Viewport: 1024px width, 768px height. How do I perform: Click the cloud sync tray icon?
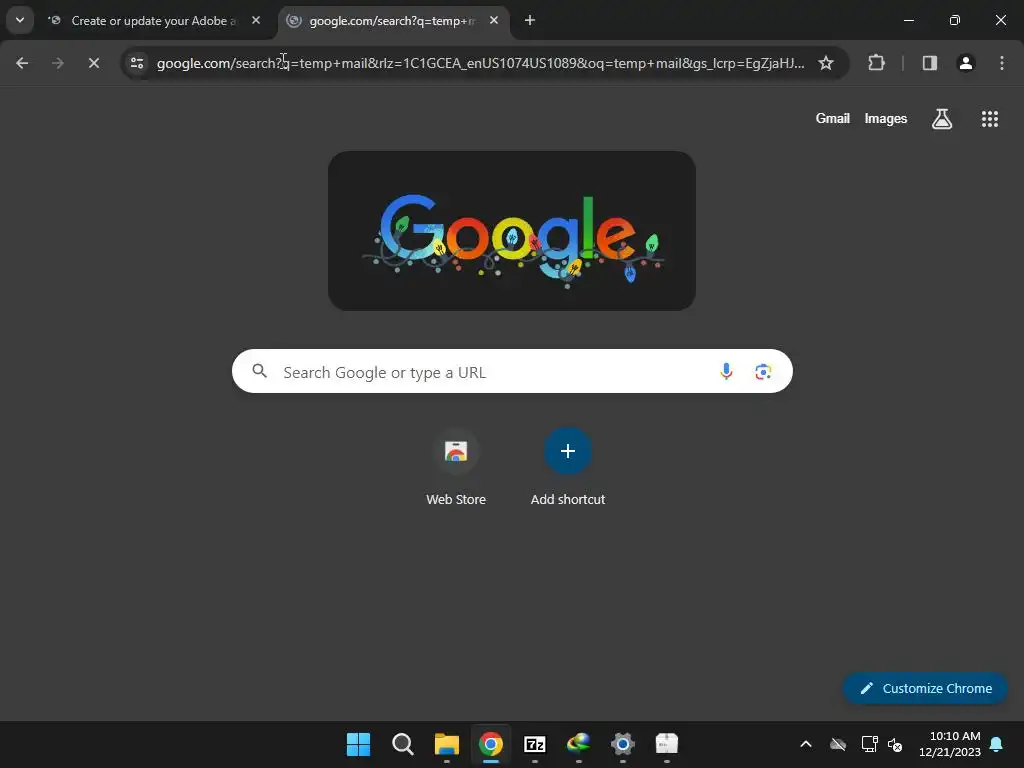click(x=838, y=744)
